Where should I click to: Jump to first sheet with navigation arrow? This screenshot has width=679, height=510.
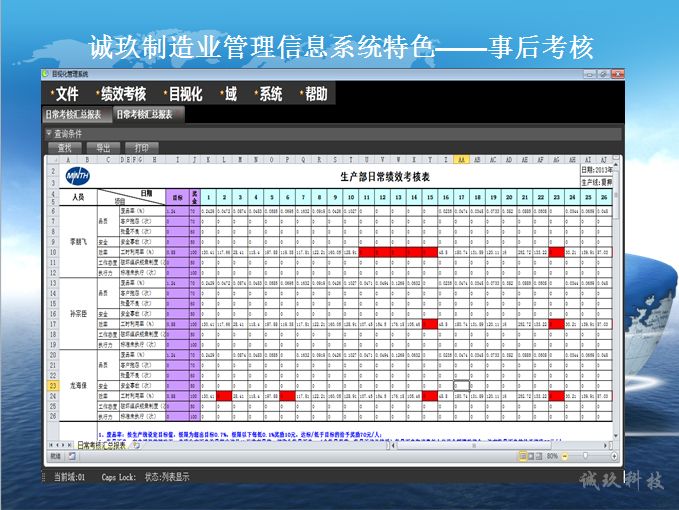[x=51, y=445]
